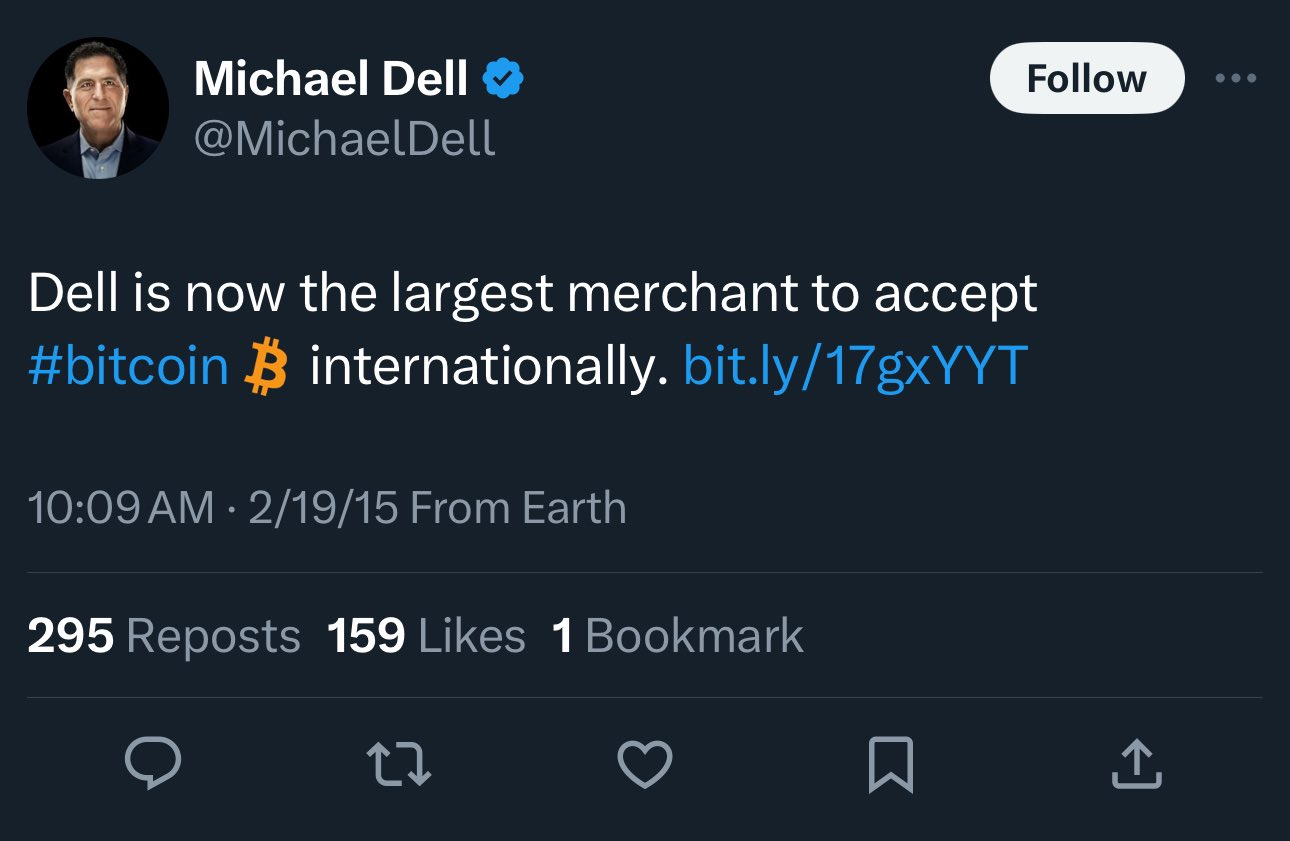Reply to the tweet via comment icon

[153, 764]
